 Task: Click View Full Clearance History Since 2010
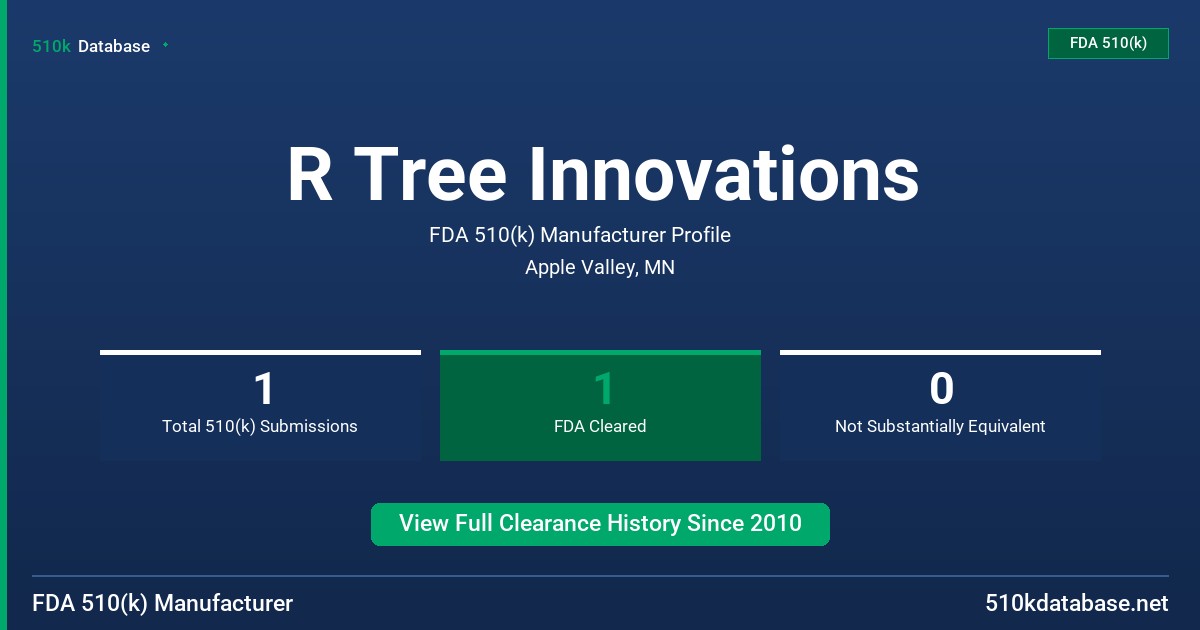point(600,524)
